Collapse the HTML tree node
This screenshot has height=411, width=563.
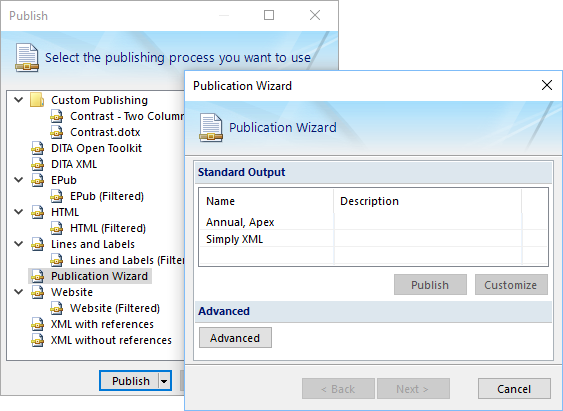(19, 212)
